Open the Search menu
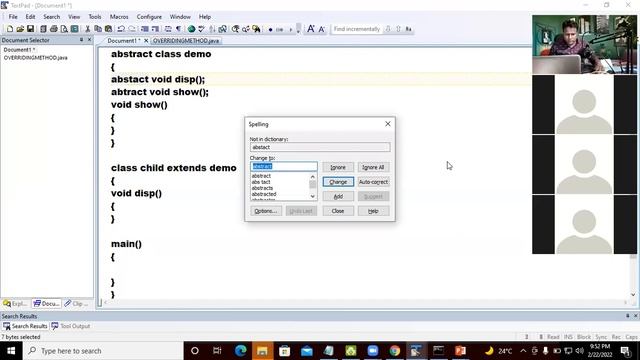Screen dimensions: 640x360 click(x=52, y=17)
